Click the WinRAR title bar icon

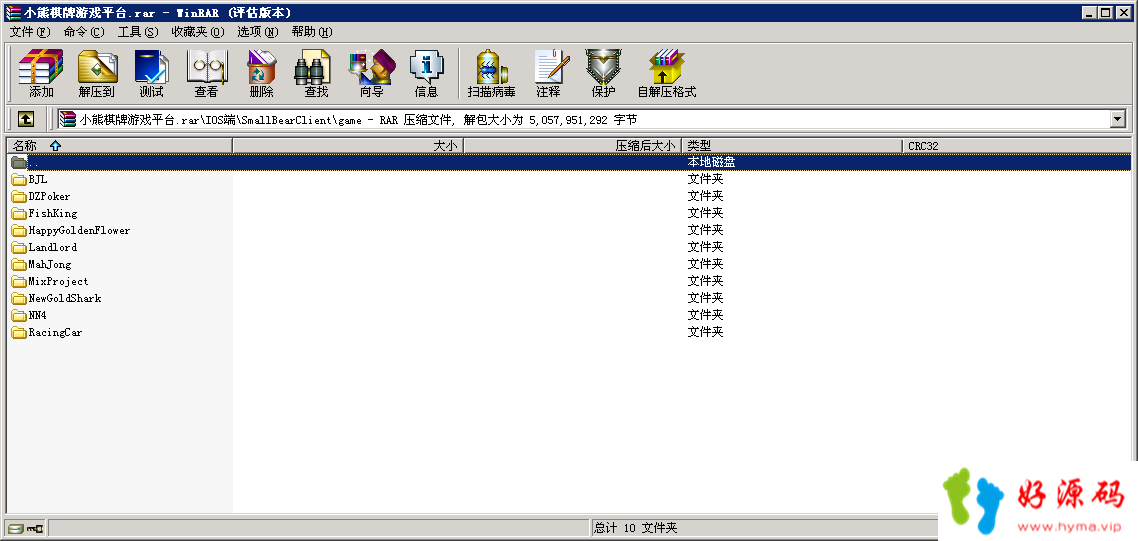click(12, 12)
